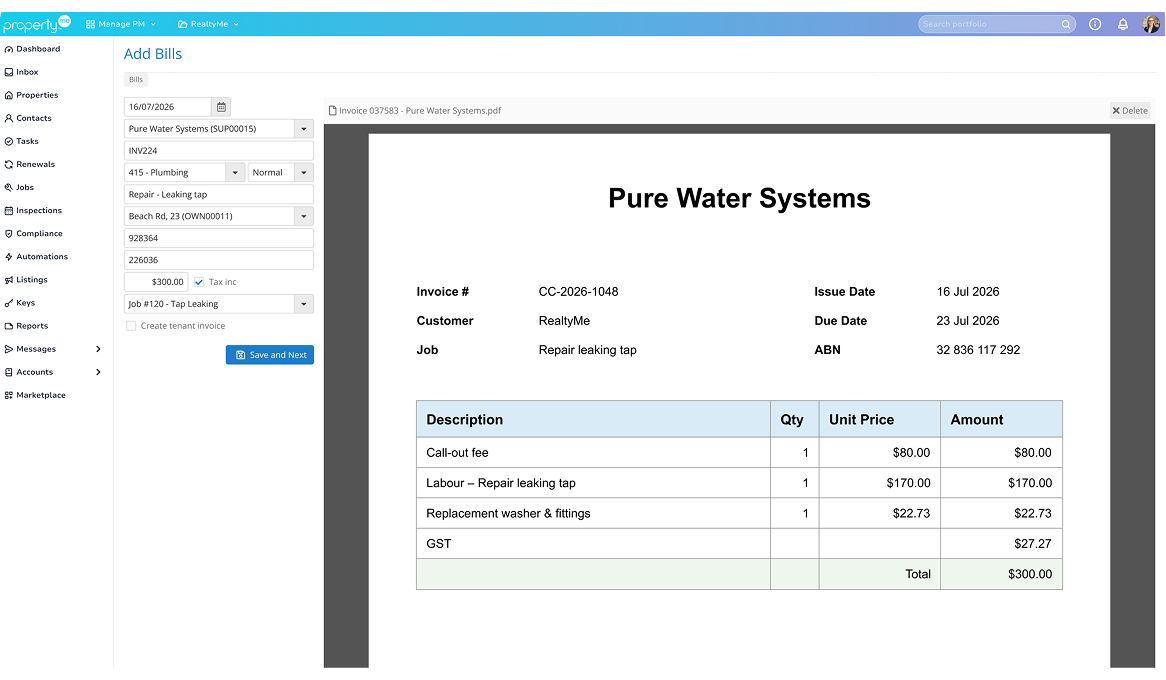The image size is (1166, 680).
Task: Open the RealtyMe portfolio dropdown
Action: pos(208,25)
